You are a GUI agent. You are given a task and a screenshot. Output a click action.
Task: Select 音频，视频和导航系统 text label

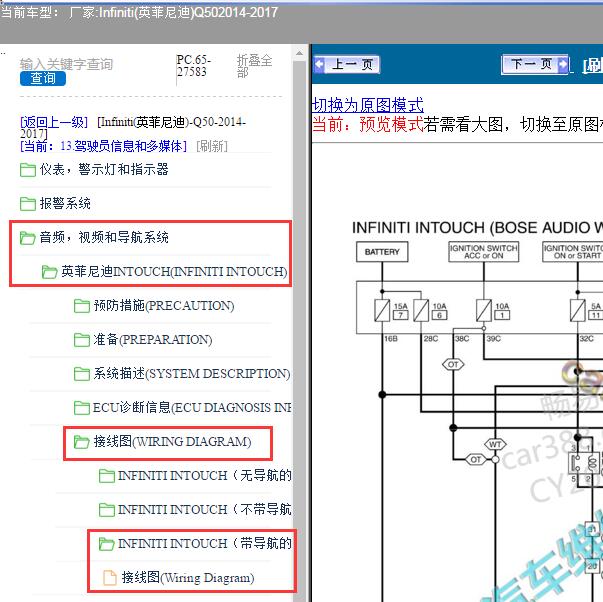pos(104,237)
